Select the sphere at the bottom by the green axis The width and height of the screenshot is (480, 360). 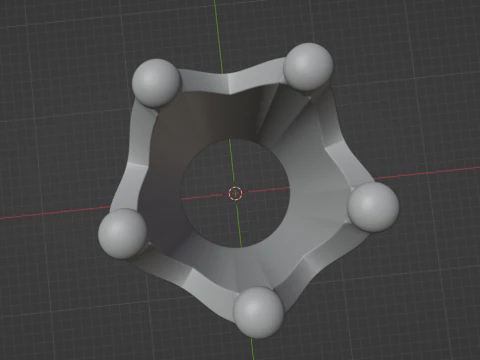point(259,312)
